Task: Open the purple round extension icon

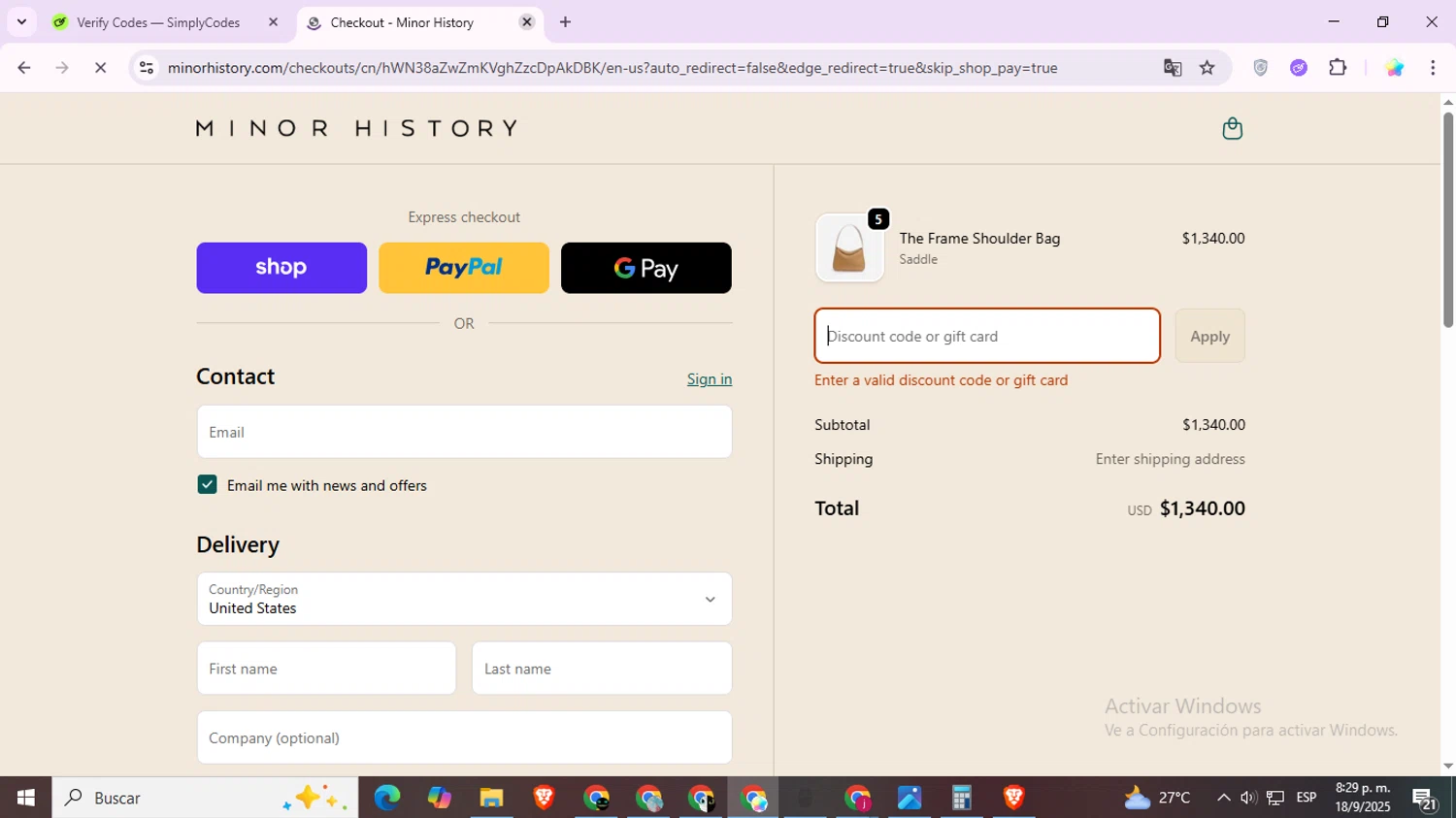Action: tap(1299, 68)
